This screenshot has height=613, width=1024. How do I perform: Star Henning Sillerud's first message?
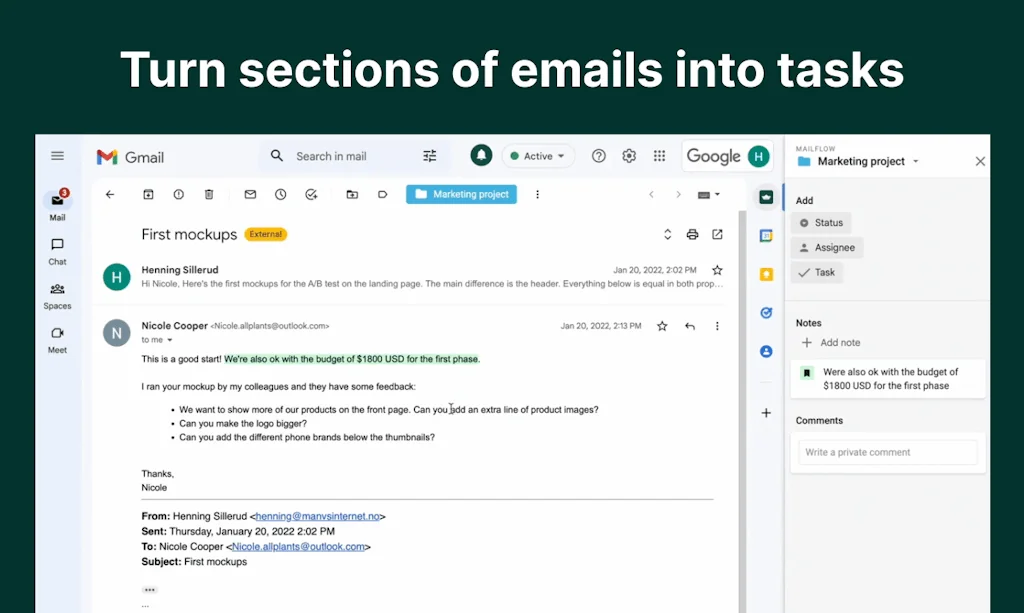pos(717,269)
